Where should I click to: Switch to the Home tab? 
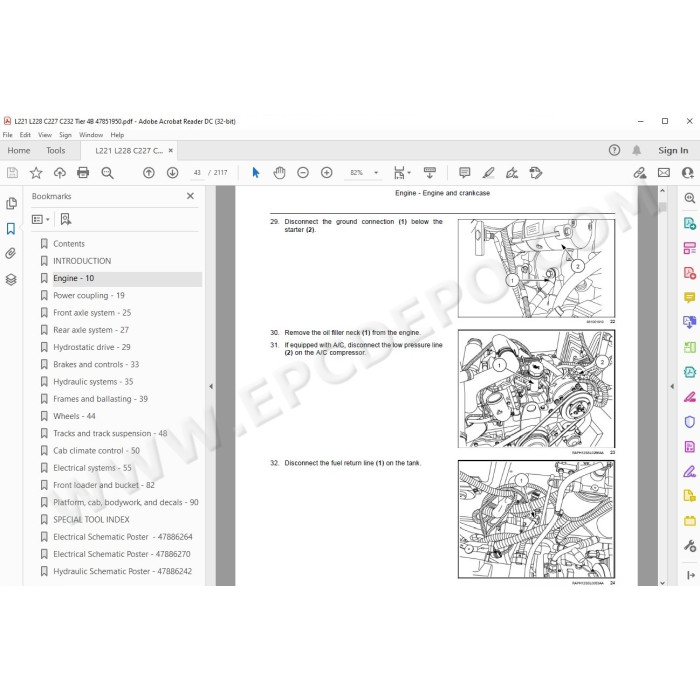(19, 150)
